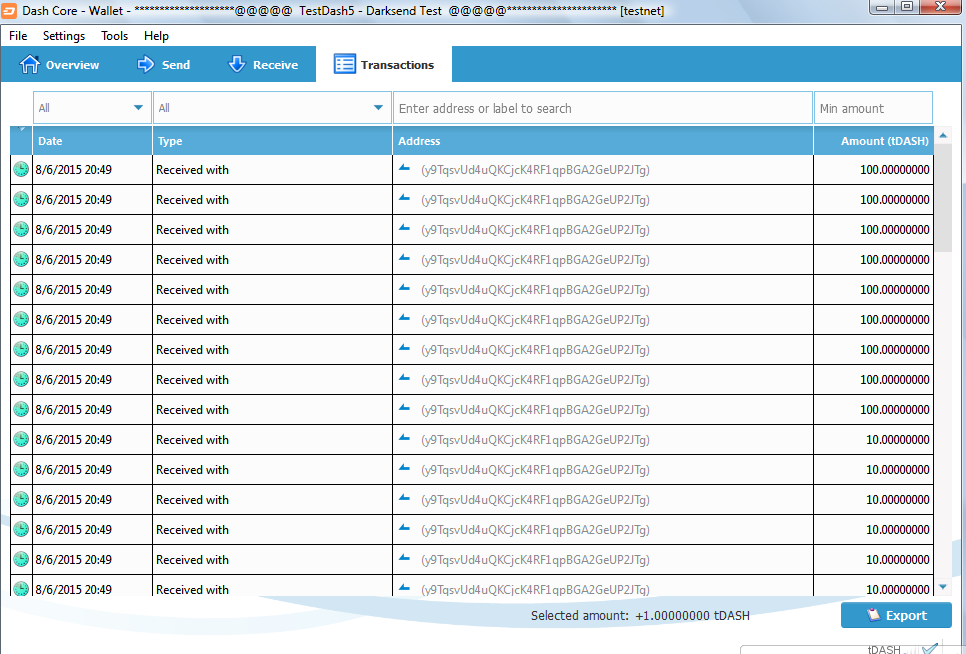Go to the Overview tab
Viewport: 966px width, 654px height.
tap(59, 65)
